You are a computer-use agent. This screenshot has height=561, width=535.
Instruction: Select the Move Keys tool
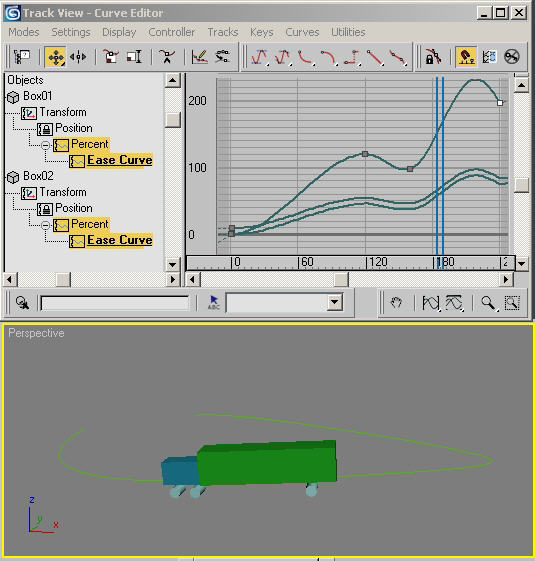(55, 57)
